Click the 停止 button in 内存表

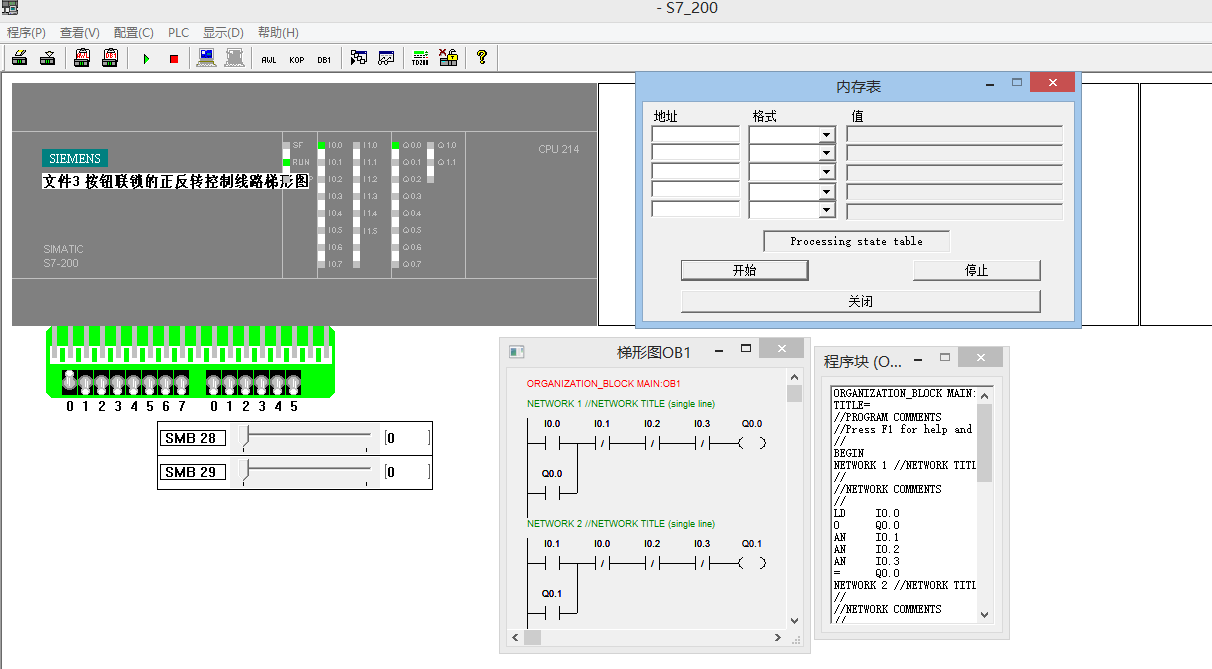[976, 270]
